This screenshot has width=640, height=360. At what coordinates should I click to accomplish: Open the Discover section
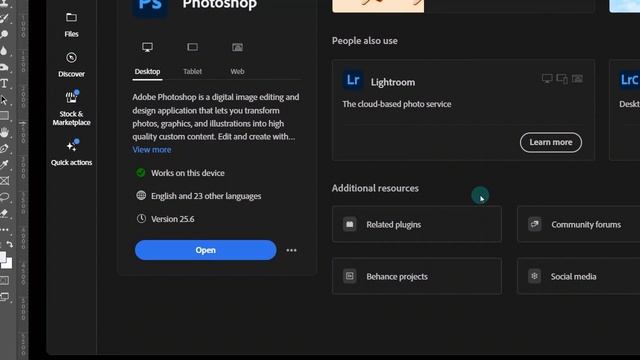coord(71,64)
